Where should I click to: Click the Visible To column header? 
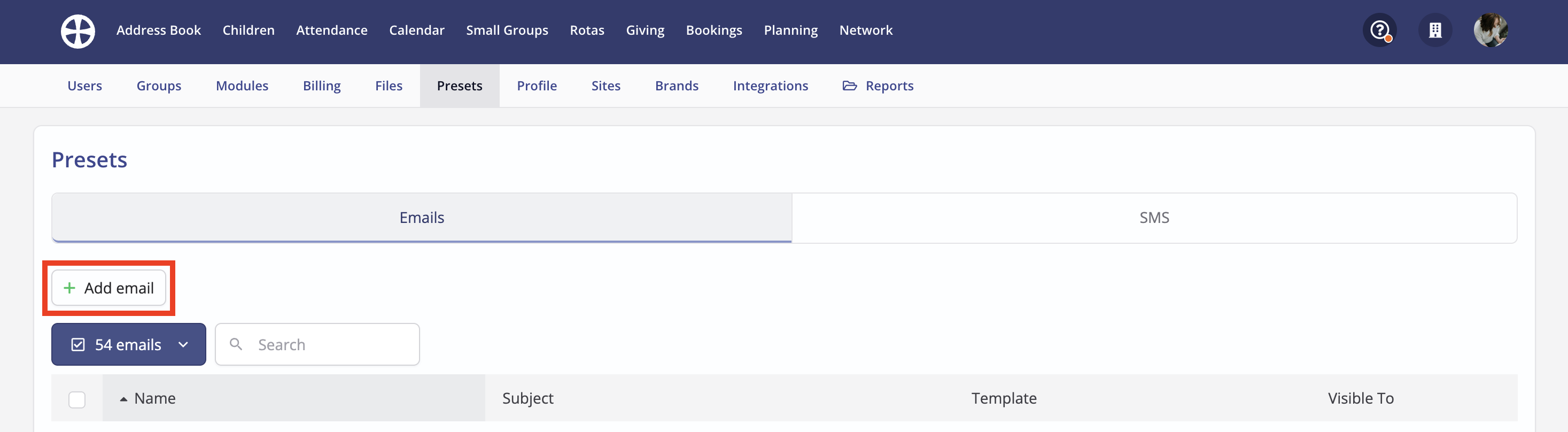(x=1361, y=398)
